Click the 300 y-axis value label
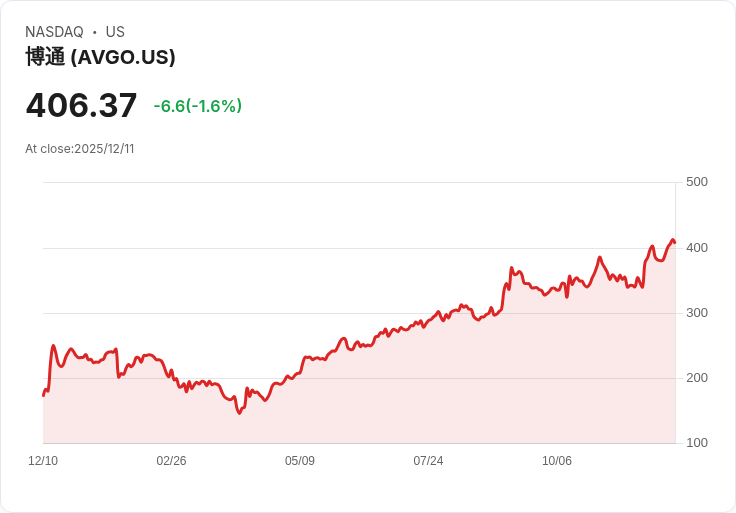The height and width of the screenshot is (513, 736). [x=697, y=313]
